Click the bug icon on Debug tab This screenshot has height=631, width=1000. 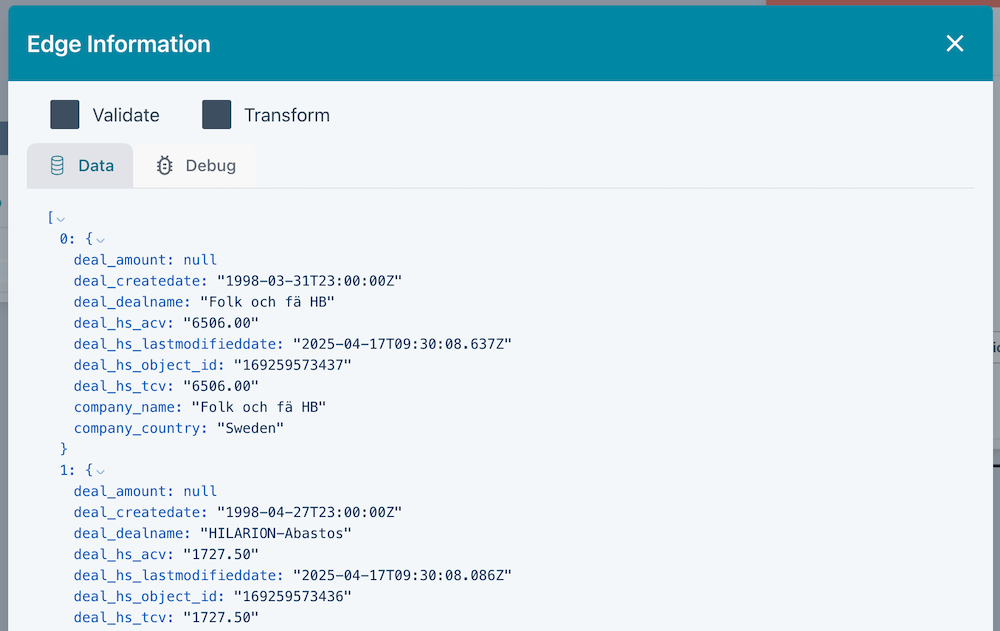point(165,166)
